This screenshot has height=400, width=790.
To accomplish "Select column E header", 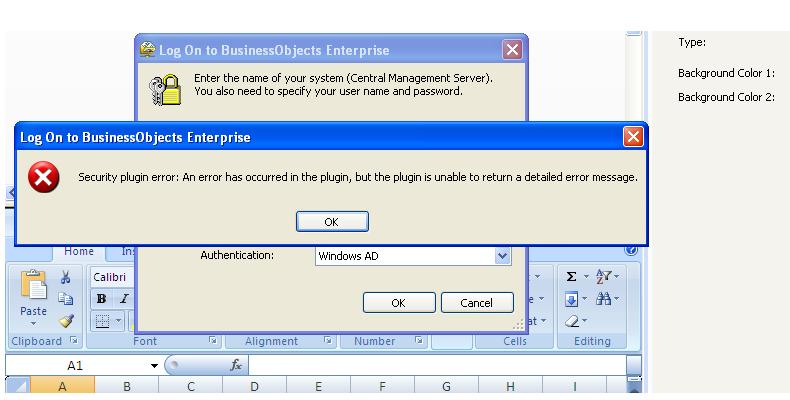I will pyautogui.click(x=318, y=386).
